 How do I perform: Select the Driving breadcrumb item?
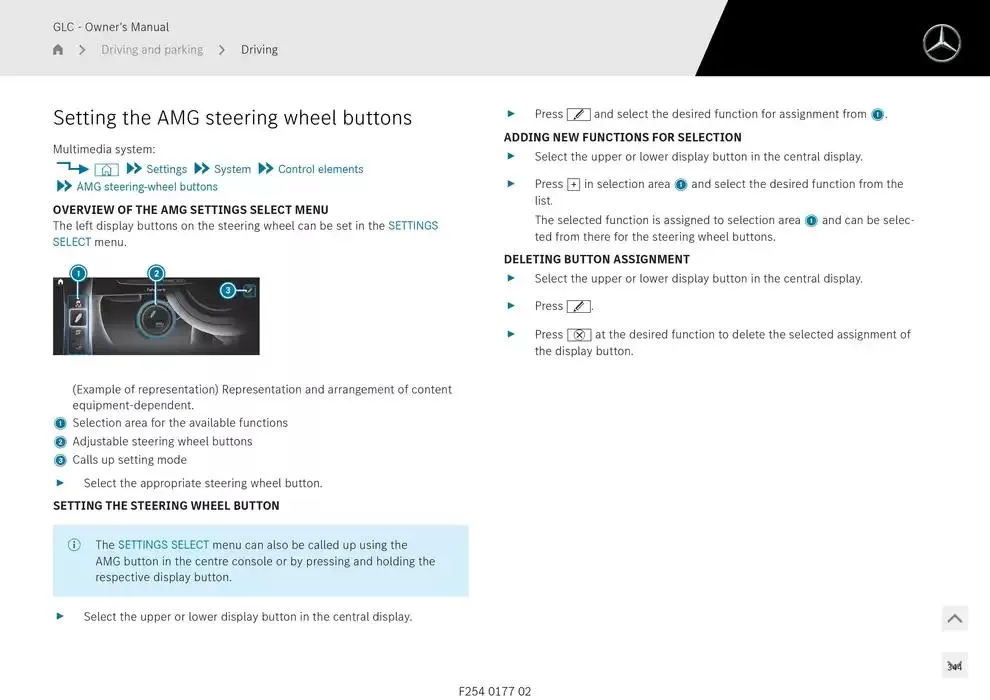259,50
